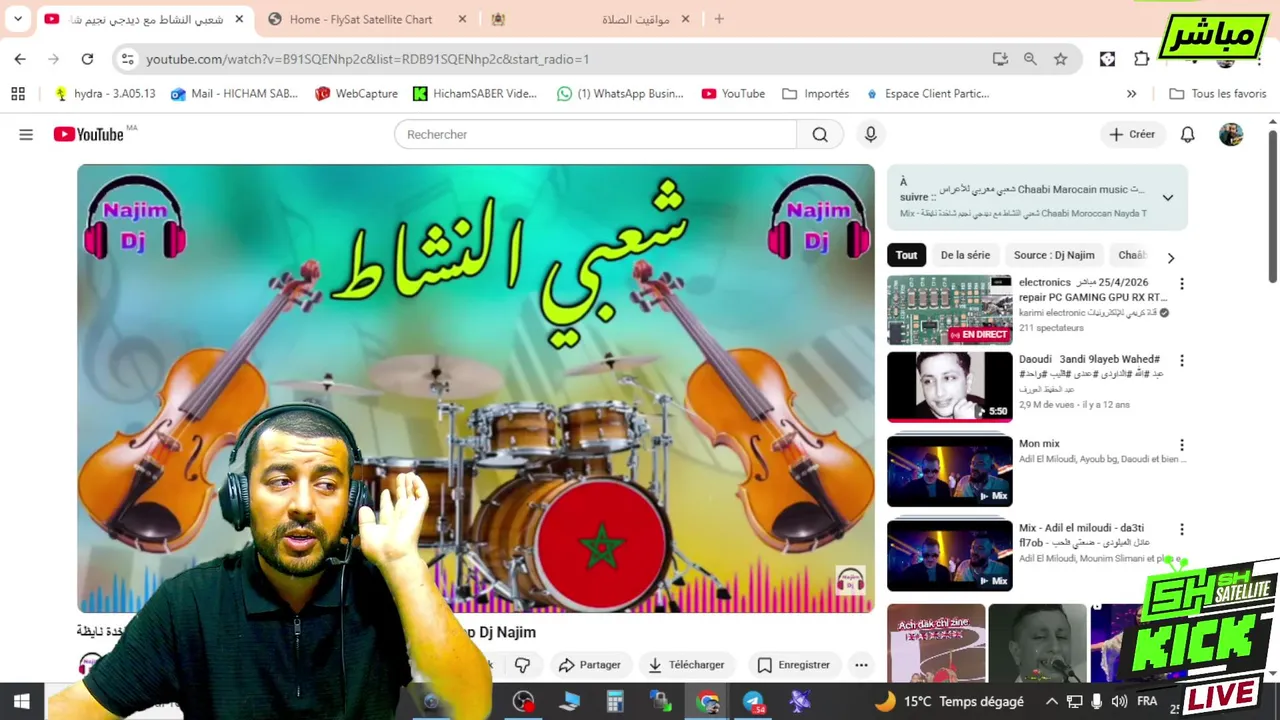Select the Tout filter chip

pyautogui.click(x=907, y=255)
